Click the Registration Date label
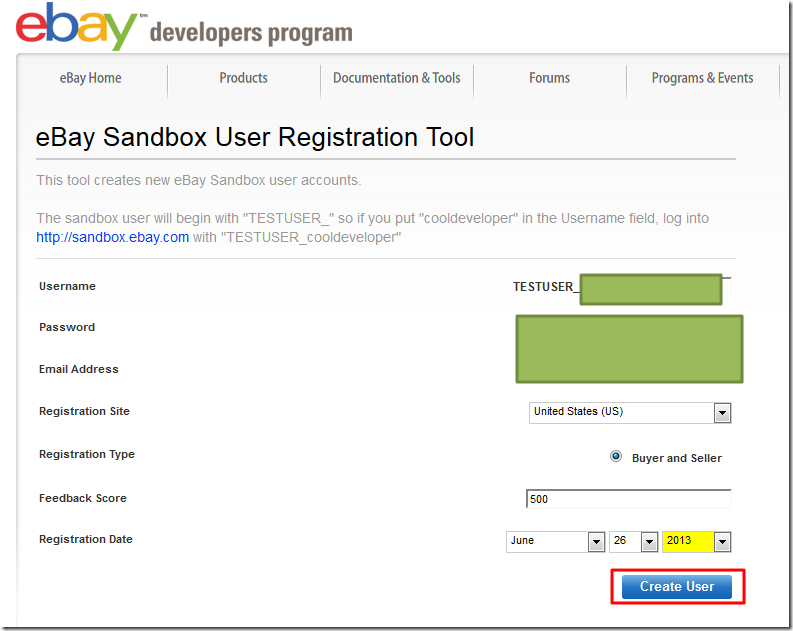This screenshot has width=793, height=631. pyautogui.click(x=86, y=539)
